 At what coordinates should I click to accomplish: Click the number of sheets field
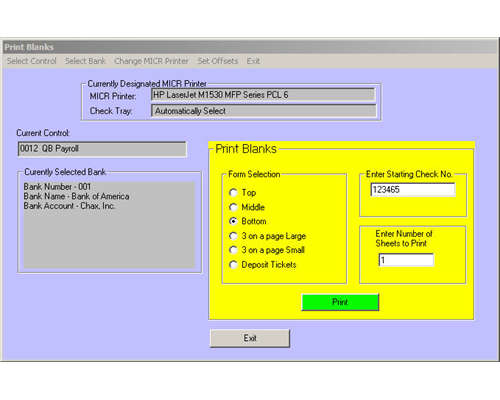(x=406, y=260)
